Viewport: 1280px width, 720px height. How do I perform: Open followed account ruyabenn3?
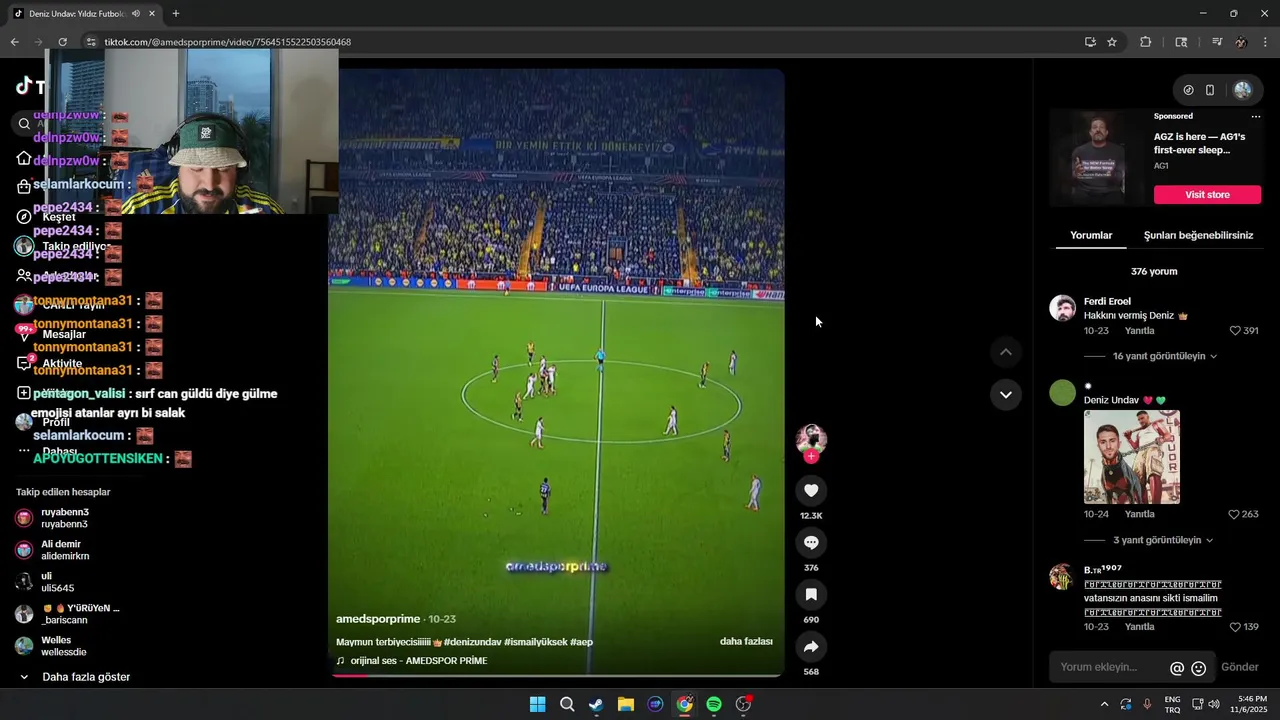64,518
